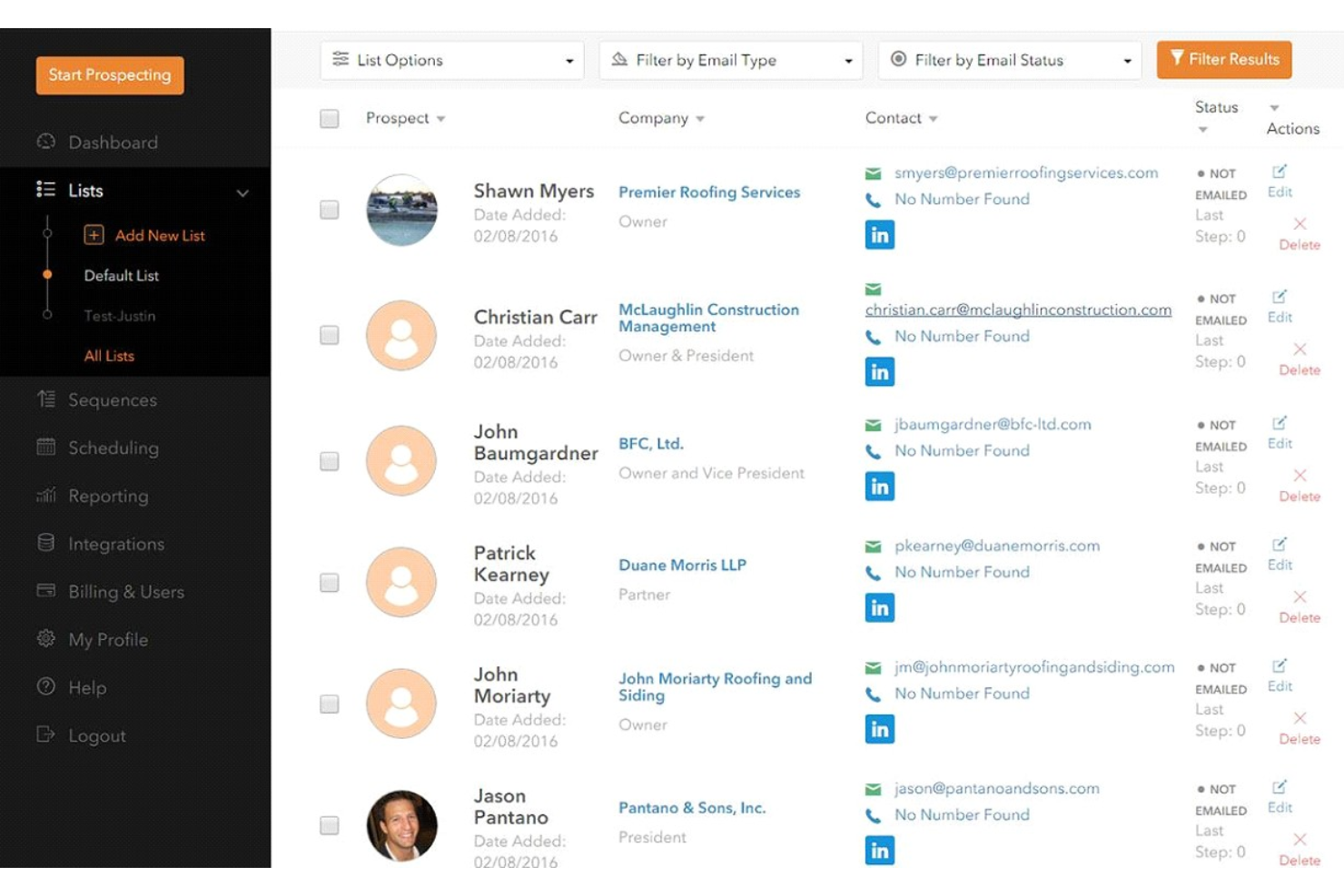The width and height of the screenshot is (1344, 896).
Task: Click Shawn Myers' profile photo
Action: point(401,210)
